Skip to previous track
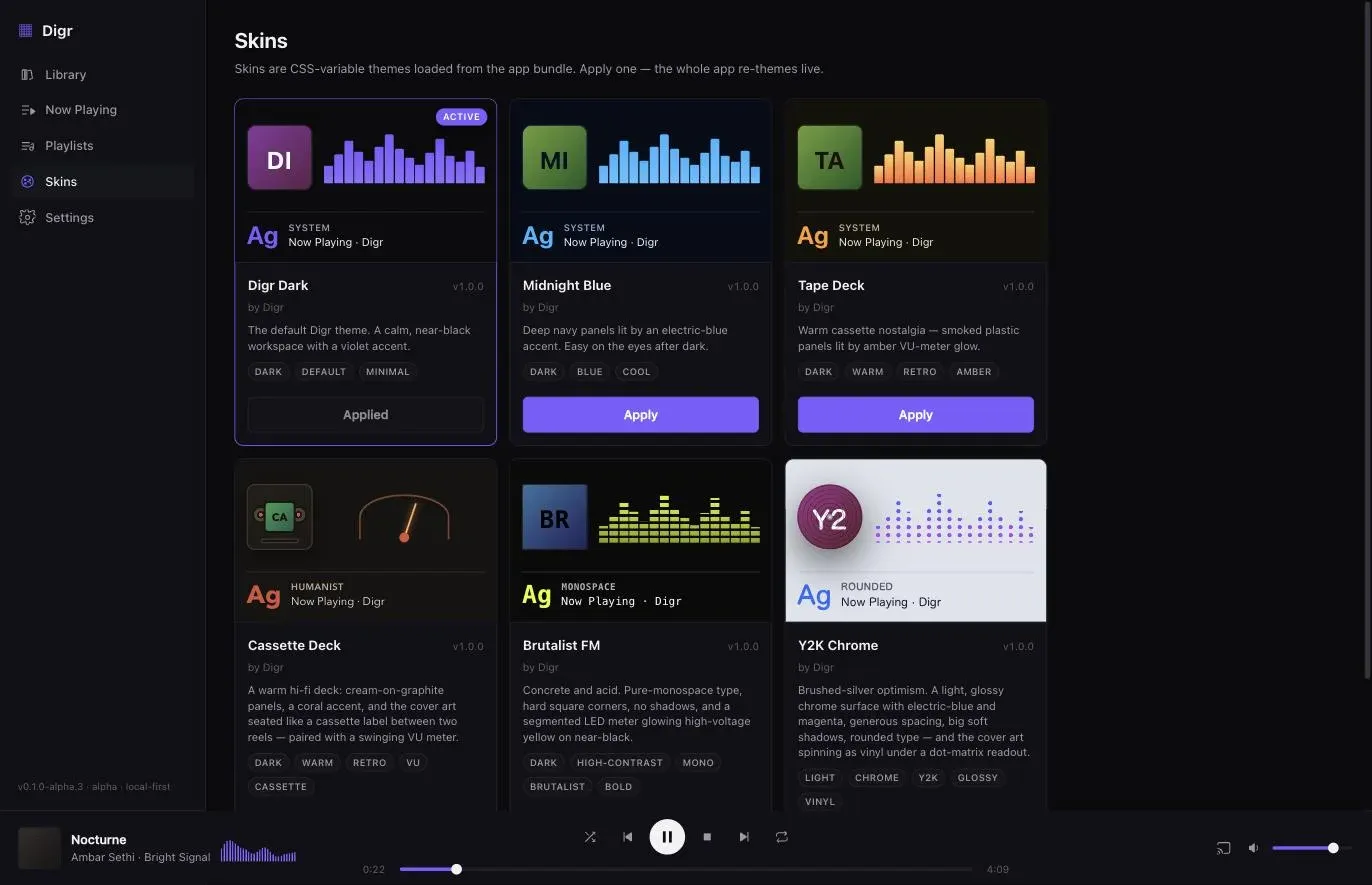Viewport: 1372px width, 885px height. click(627, 837)
